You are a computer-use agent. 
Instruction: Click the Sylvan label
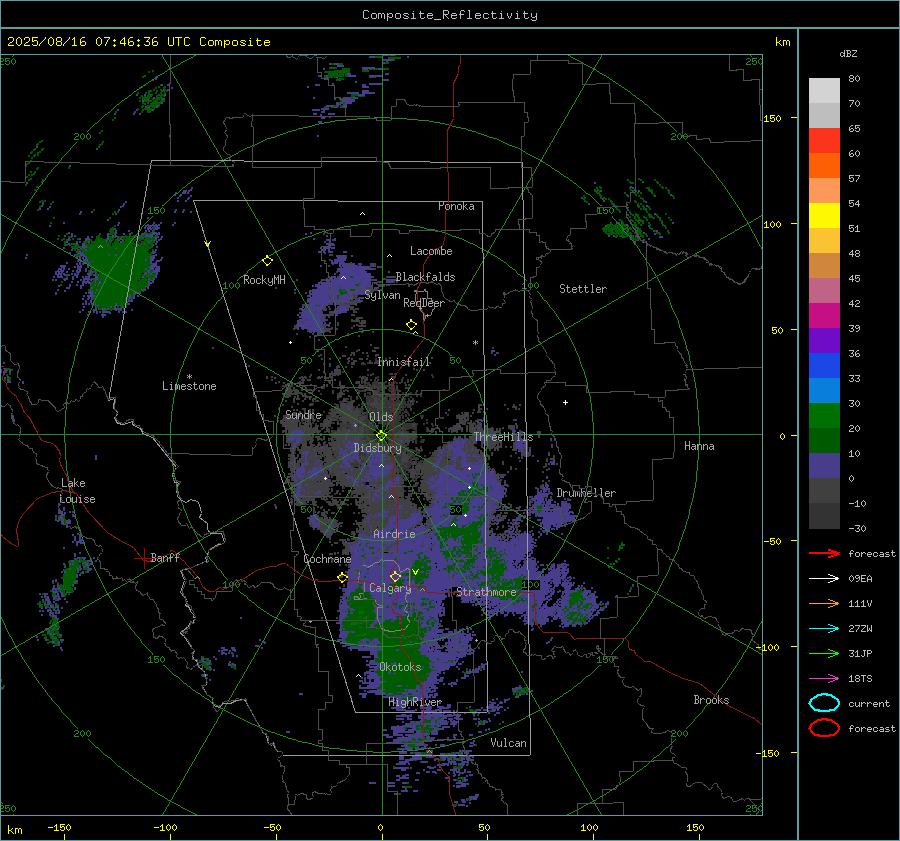click(x=382, y=295)
